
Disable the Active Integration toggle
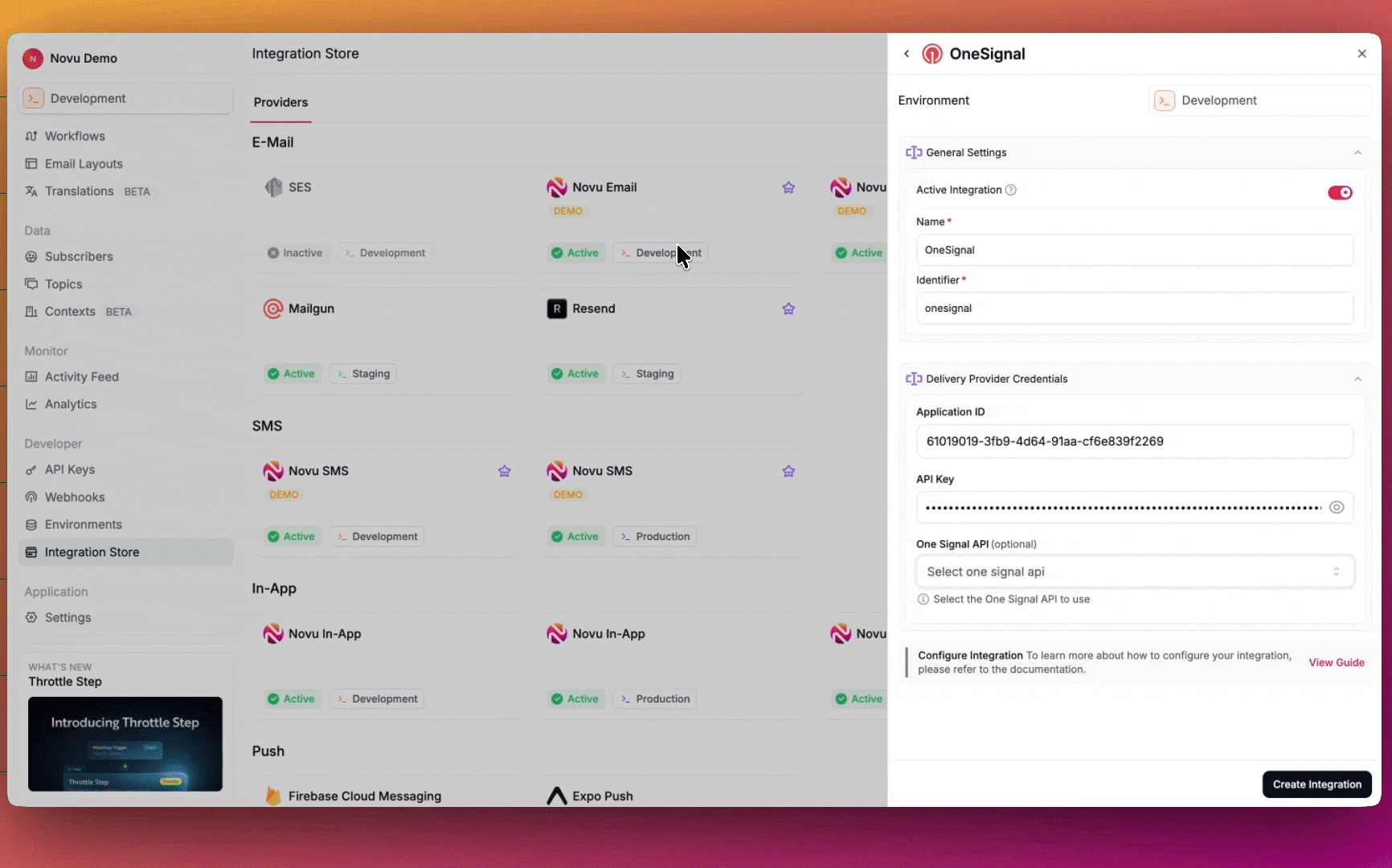pos(1339,192)
